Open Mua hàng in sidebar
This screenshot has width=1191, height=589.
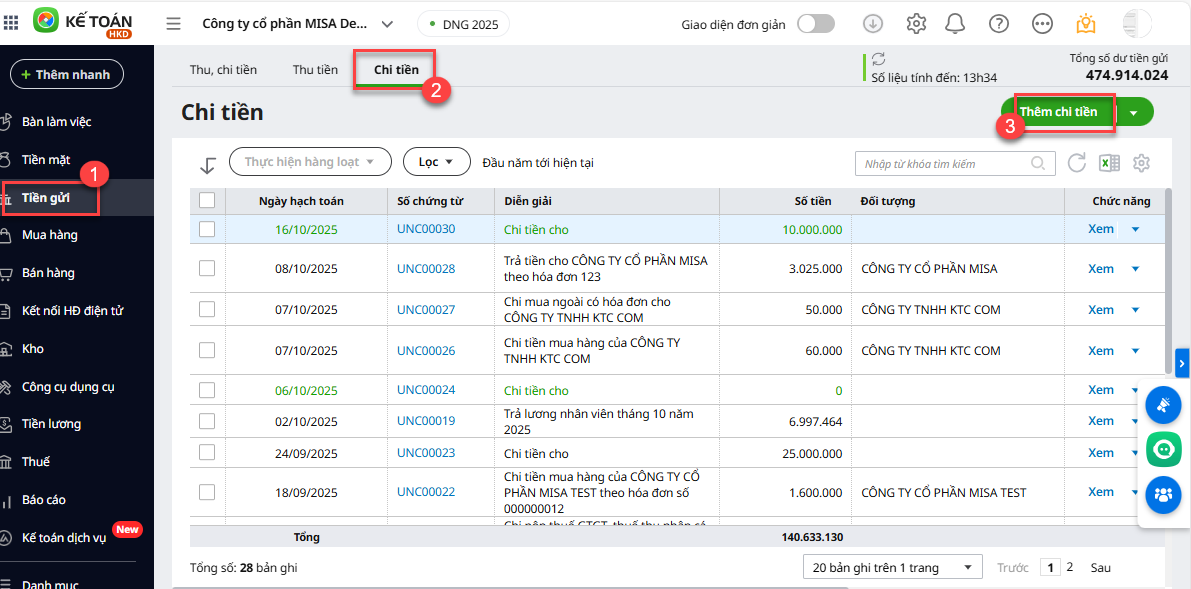tap(50, 235)
